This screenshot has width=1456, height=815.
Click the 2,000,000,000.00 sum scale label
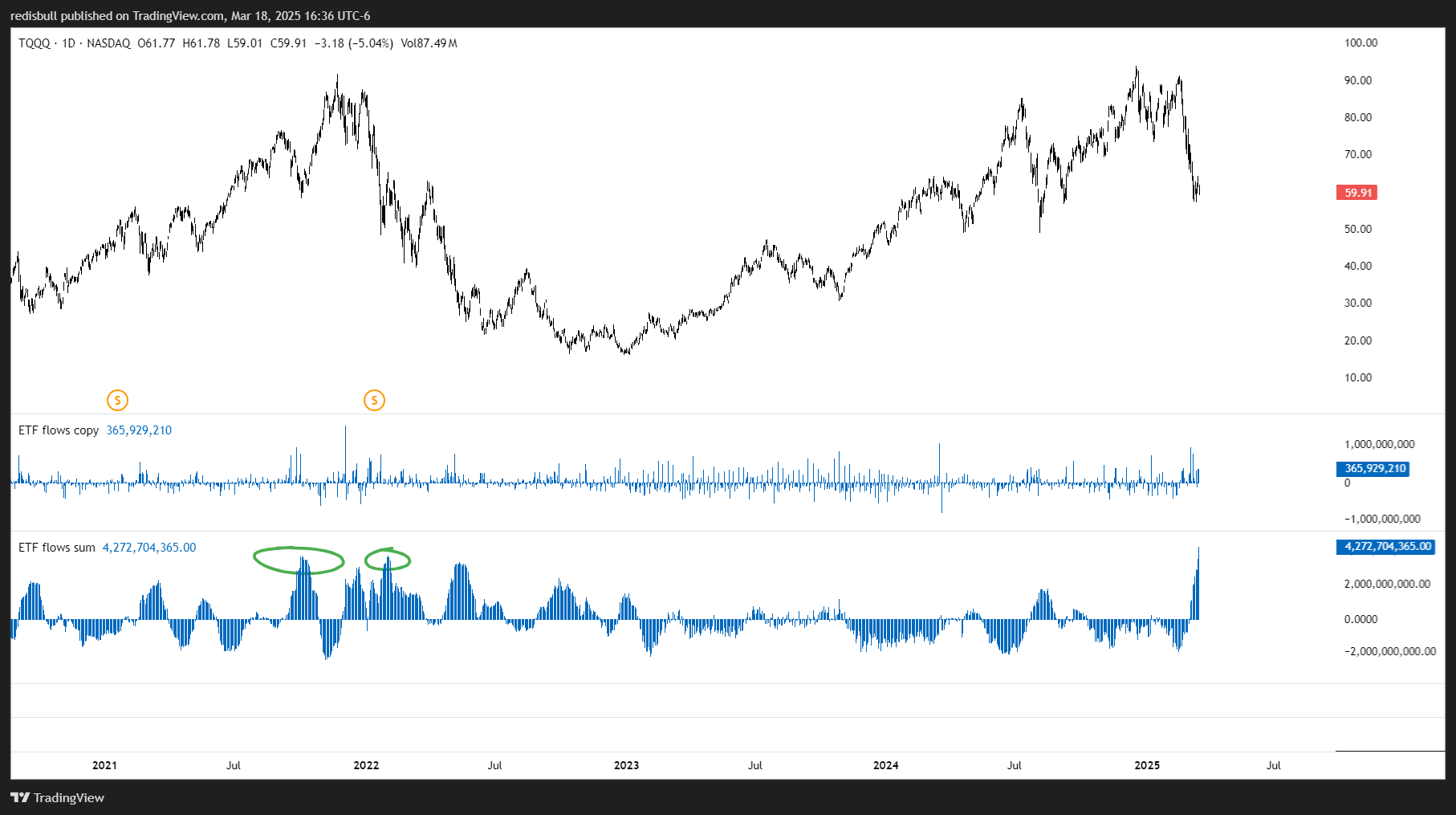pos(1388,584)
